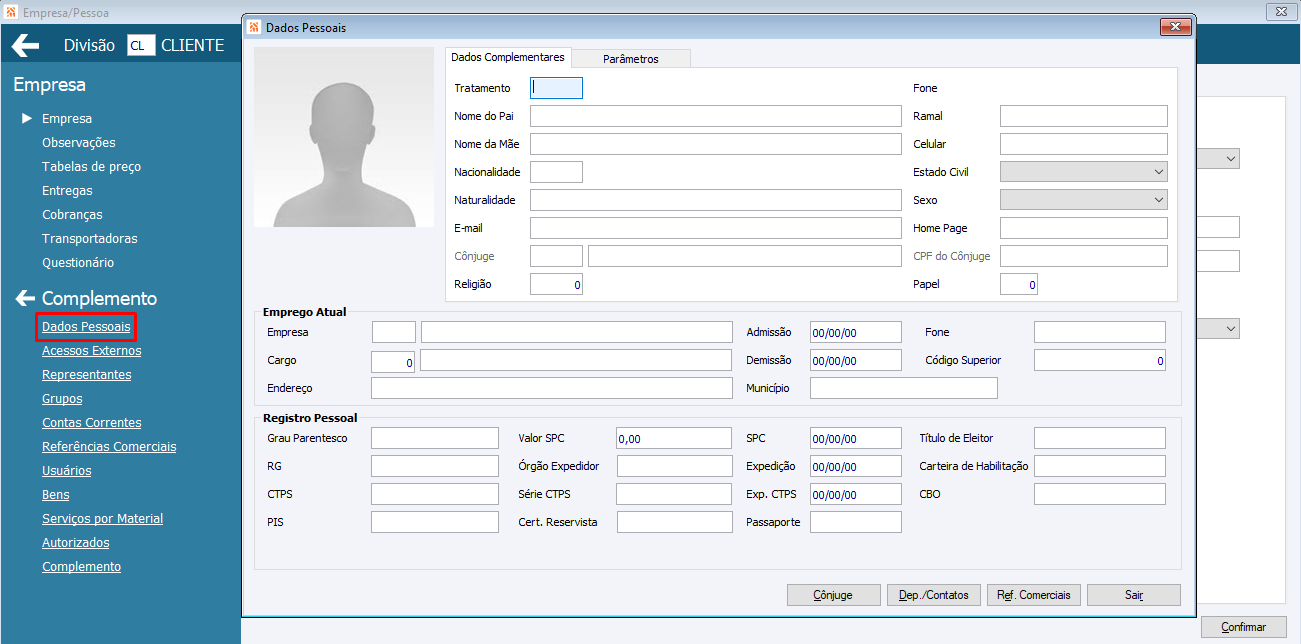Open the Acessos Externos link
The height and width of the screenshot is (644, 1301).
92,351
